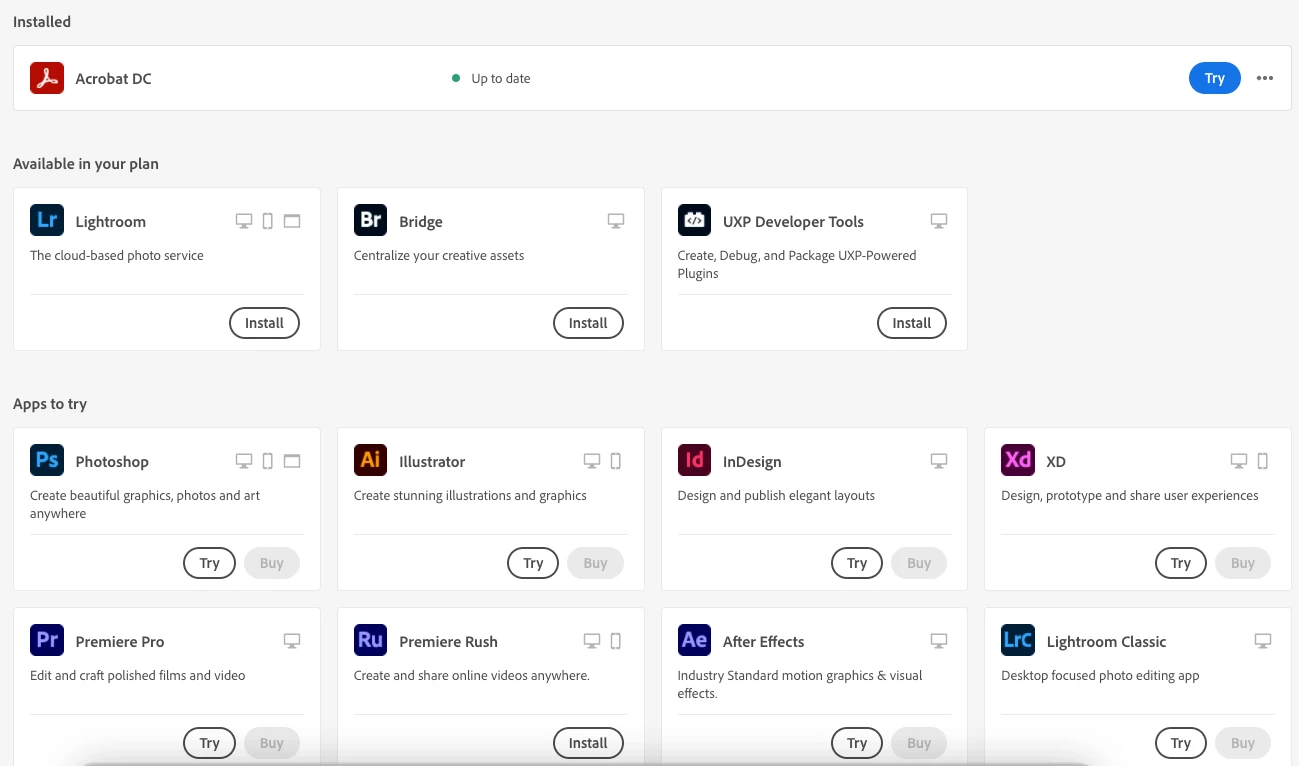This screenshot has height=766, width=1299.
Task: Try Lightroom Classic
Action: 1181,743
